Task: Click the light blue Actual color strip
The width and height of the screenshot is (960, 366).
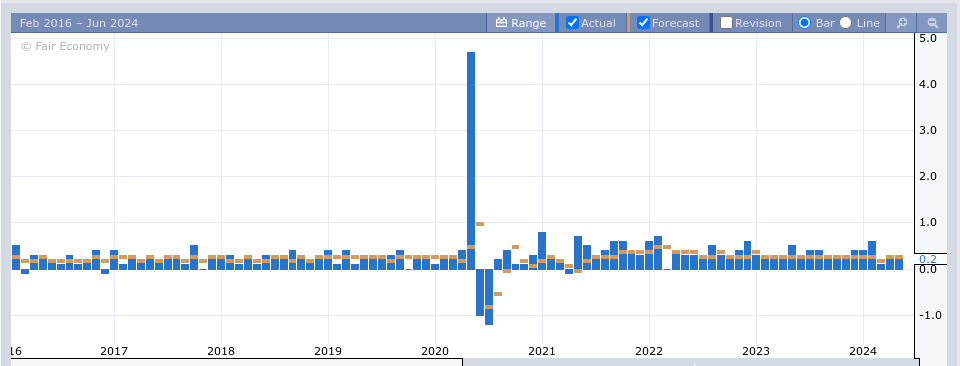Action: (x=557, y=23)
